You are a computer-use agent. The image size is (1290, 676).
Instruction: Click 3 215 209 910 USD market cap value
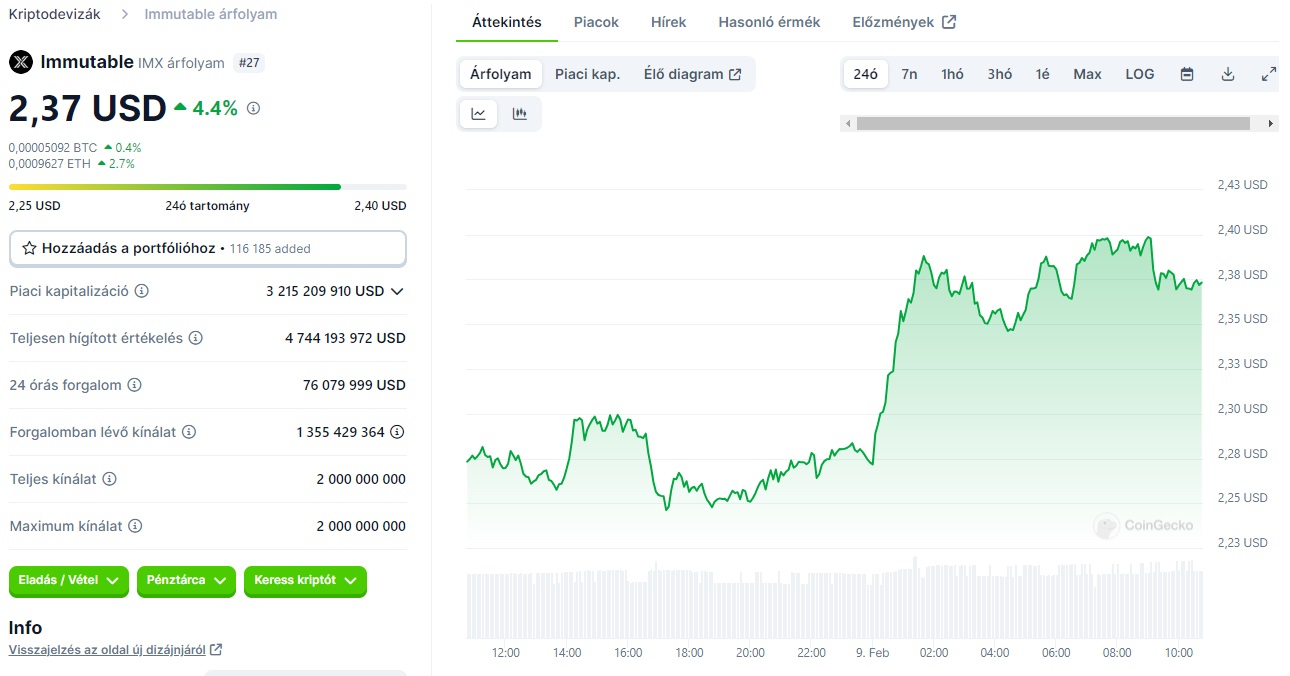(x=325, y=291)
